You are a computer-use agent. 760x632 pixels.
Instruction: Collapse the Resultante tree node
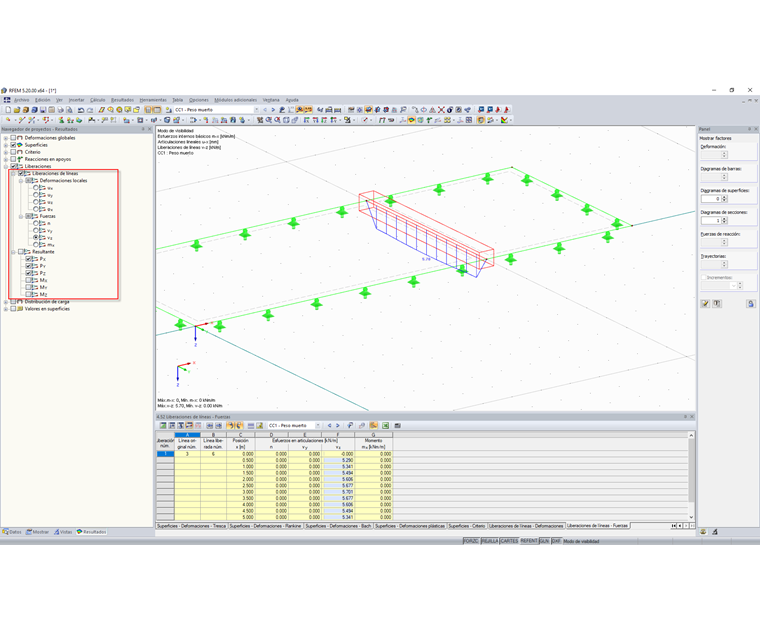pyautogui.click(x=13, y=252)
